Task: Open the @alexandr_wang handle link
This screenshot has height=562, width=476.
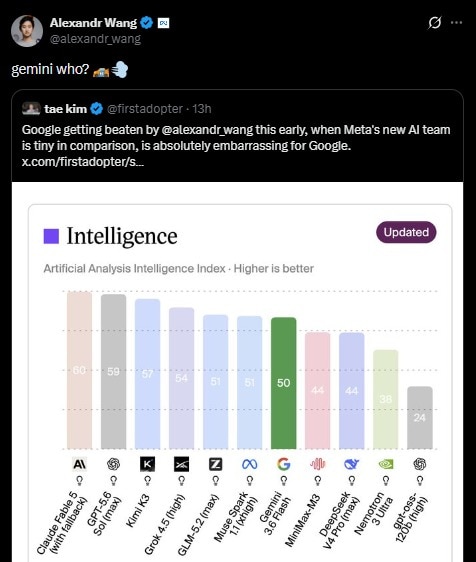Action: point(95,39)
